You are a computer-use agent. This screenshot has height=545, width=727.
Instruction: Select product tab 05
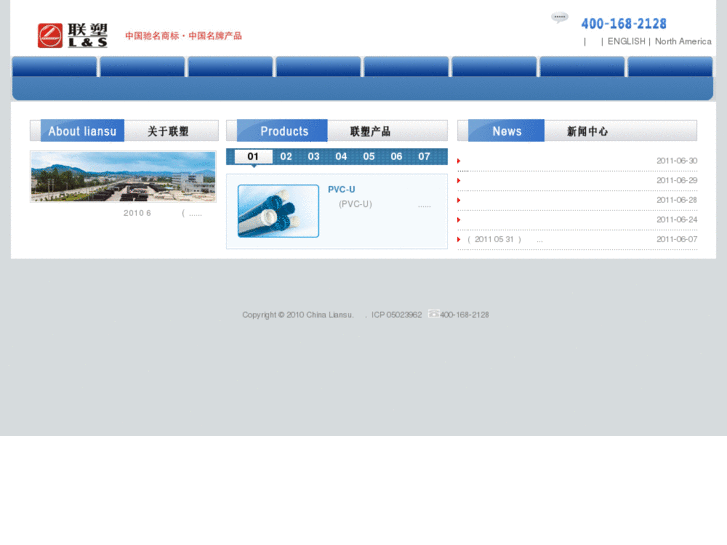tap(369, 156)
